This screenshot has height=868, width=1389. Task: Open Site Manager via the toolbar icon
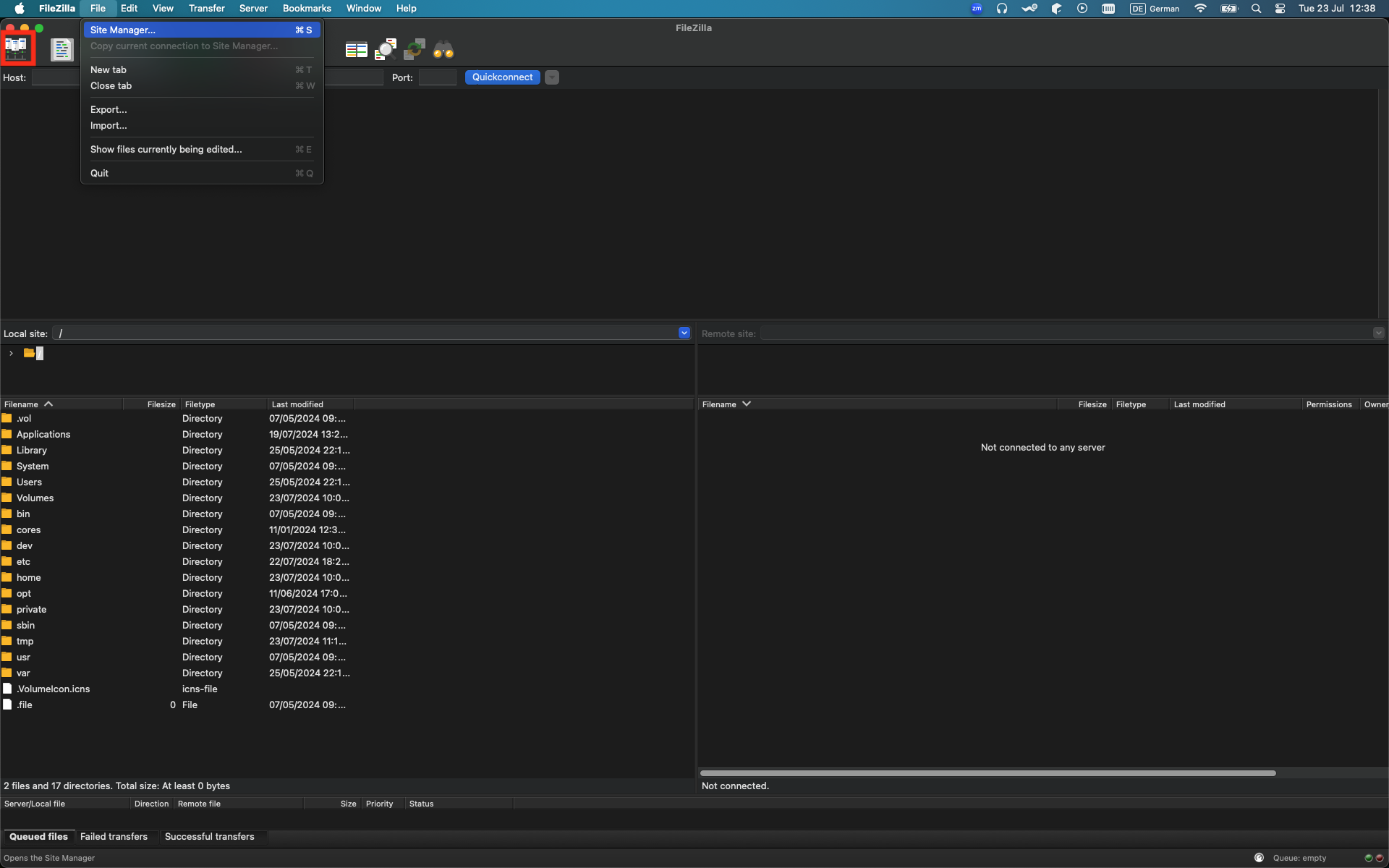pos(16,48)
